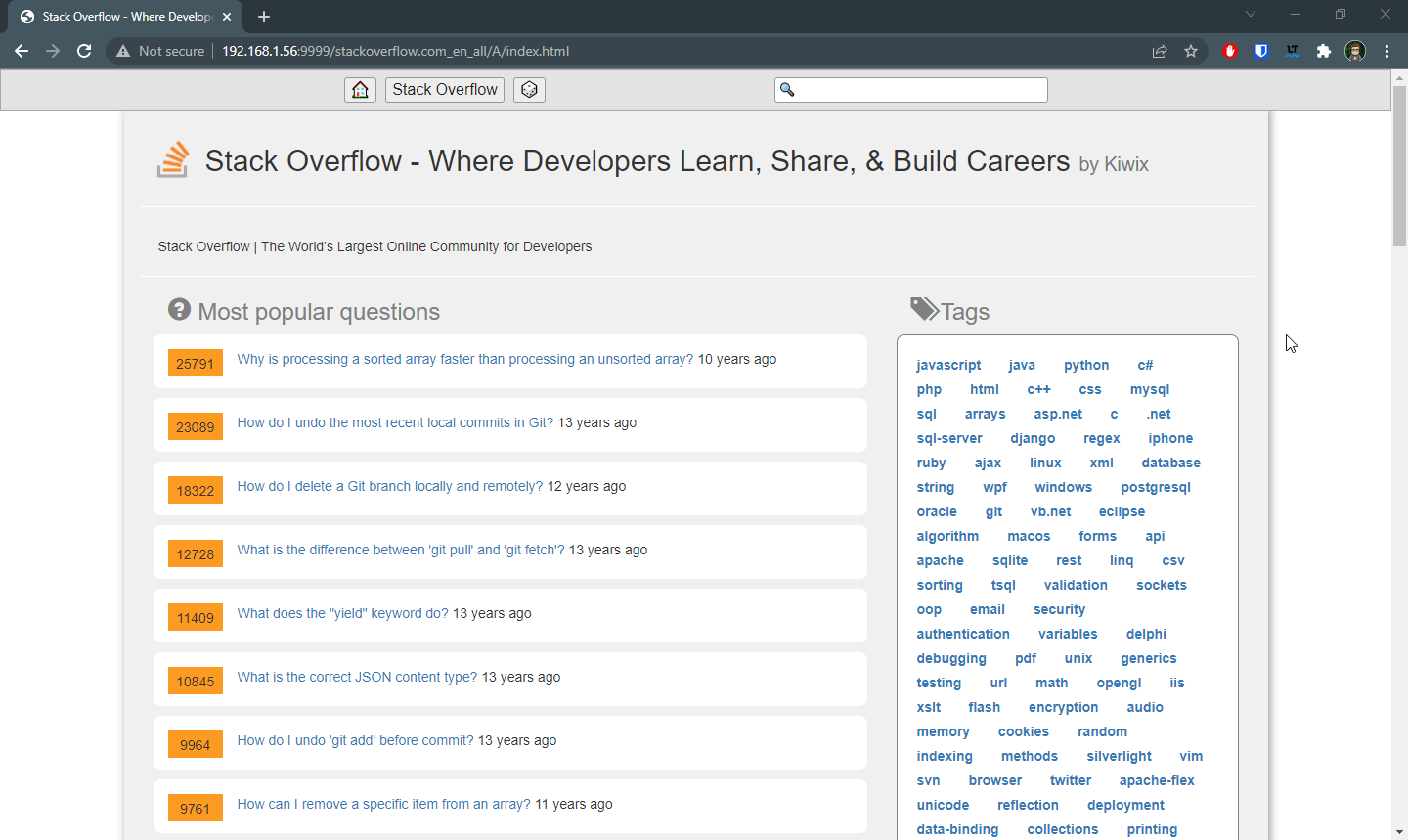Click in the Kiwix search field
Screen dimensions: 1408x840
[911, 90]
